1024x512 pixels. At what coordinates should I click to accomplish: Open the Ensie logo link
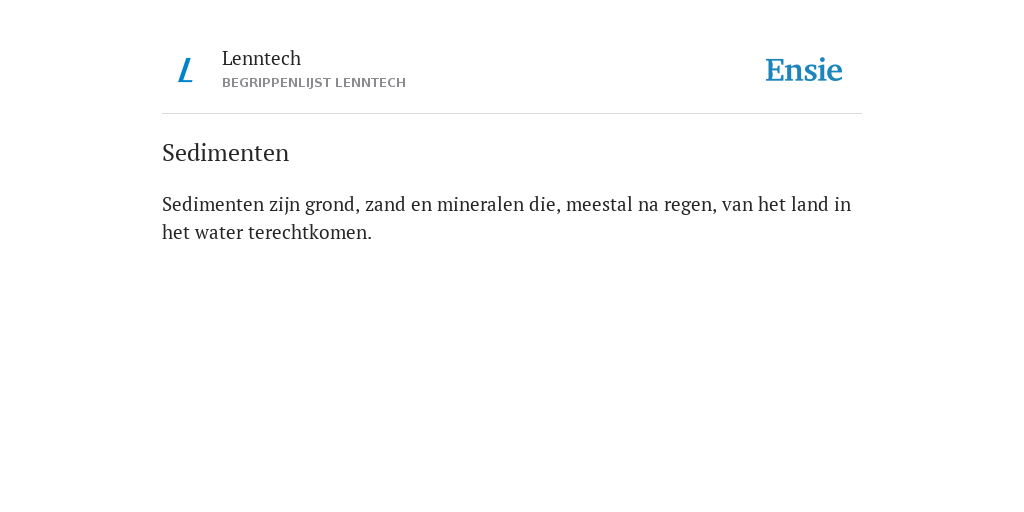coord(804,70)
